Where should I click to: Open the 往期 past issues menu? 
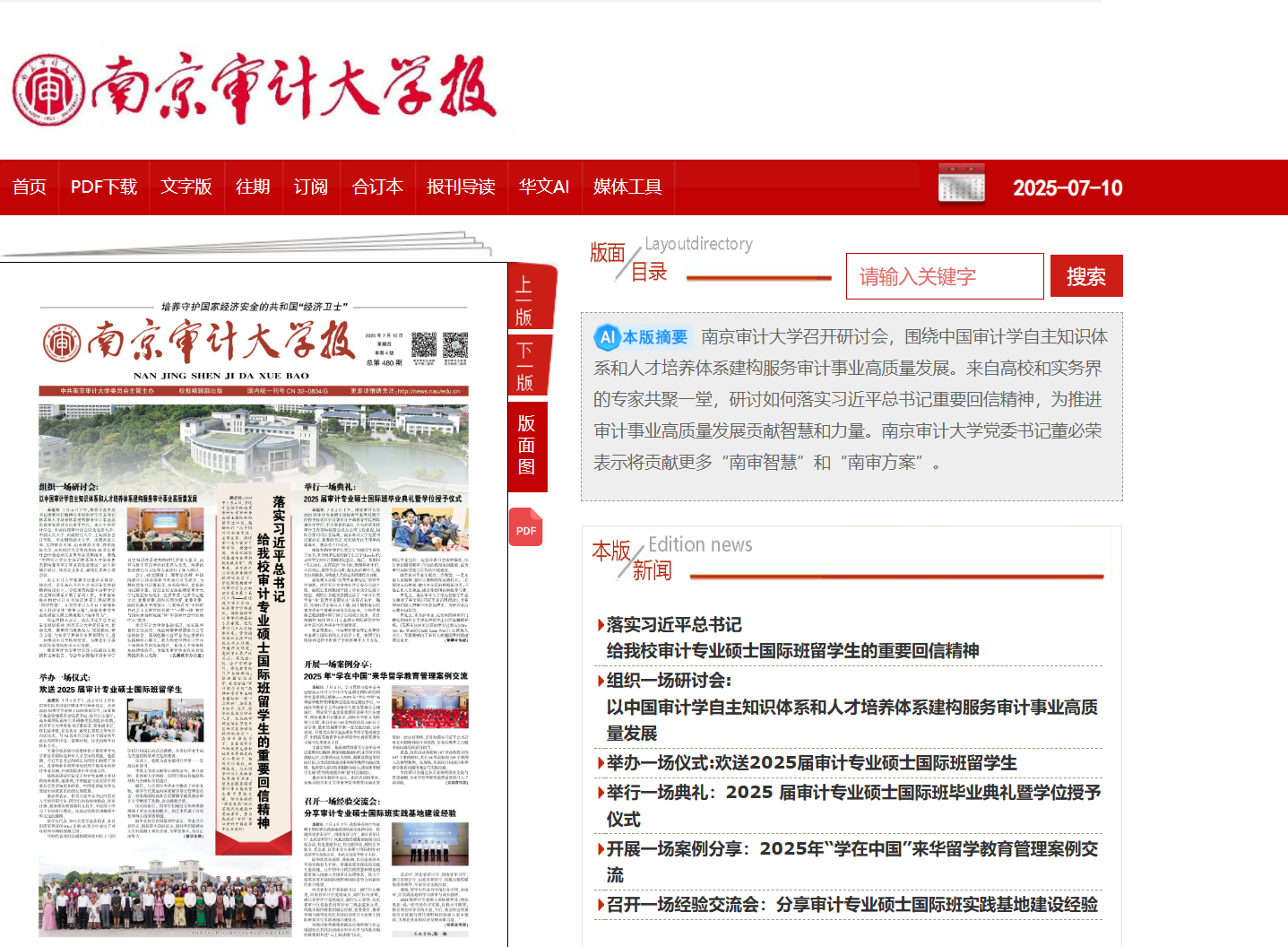[x=253, y=187]
